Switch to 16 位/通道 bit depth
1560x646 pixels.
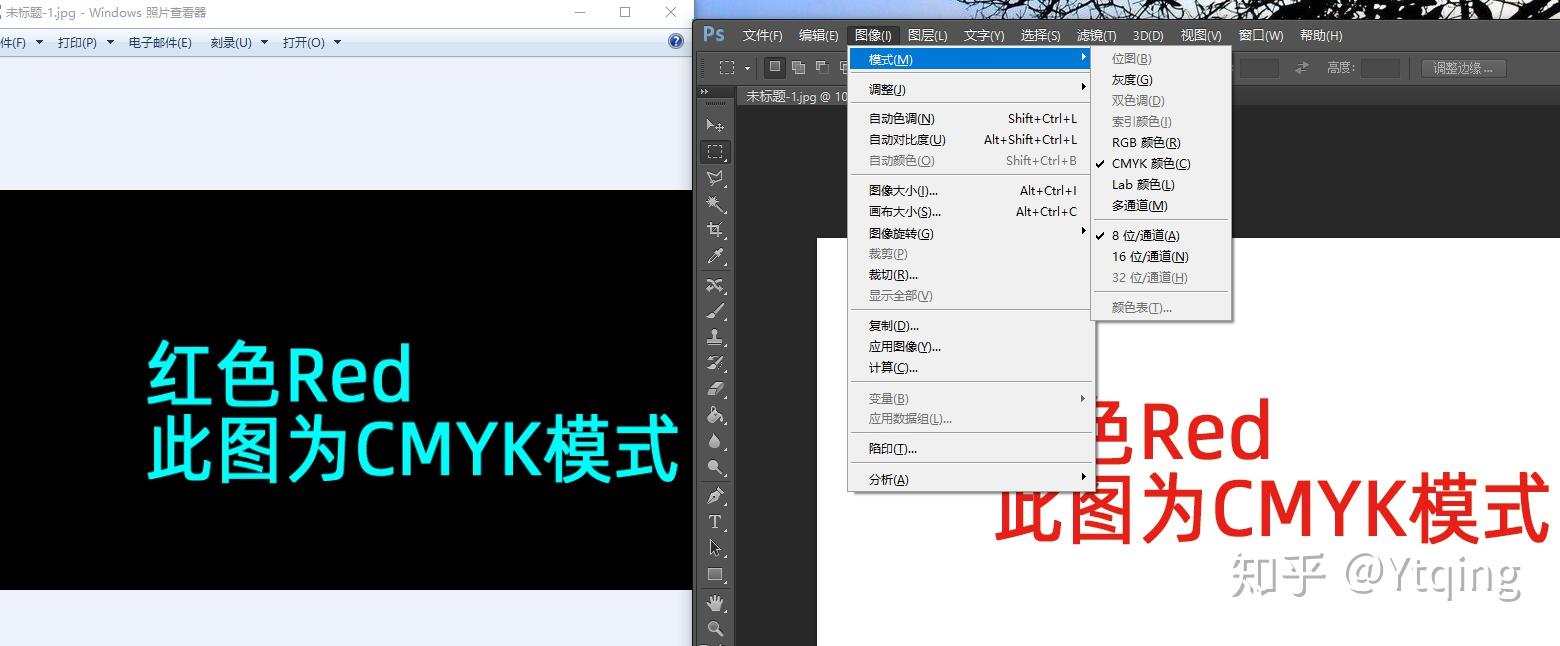point(1161,257)
